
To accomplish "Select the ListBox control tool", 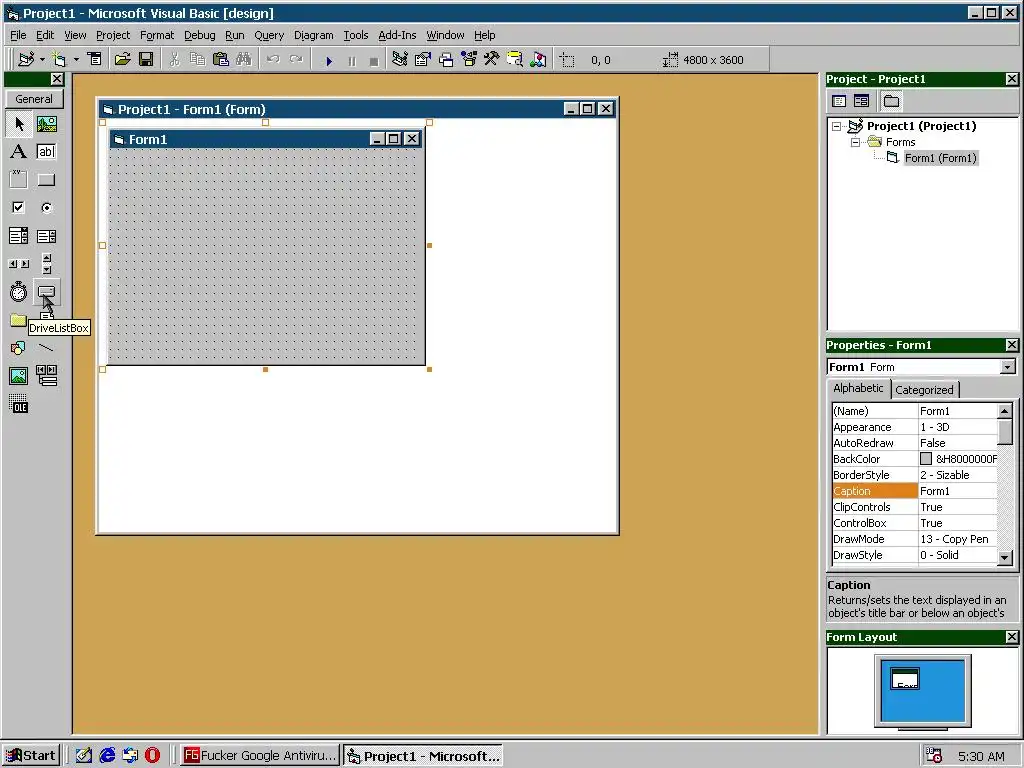I will (x=46, y=236).
